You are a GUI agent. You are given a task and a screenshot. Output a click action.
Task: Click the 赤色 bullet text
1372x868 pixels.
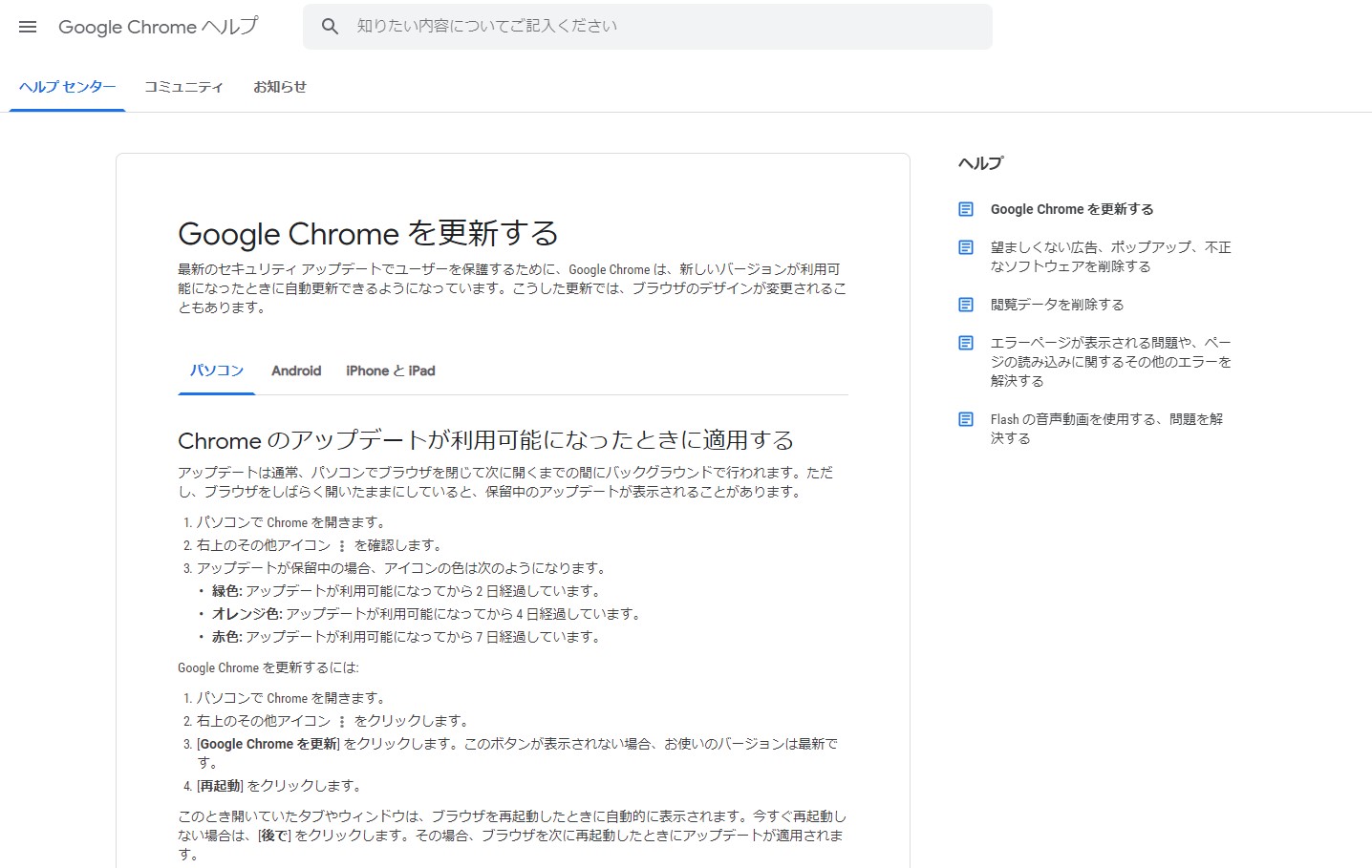[x=406, y=637]
